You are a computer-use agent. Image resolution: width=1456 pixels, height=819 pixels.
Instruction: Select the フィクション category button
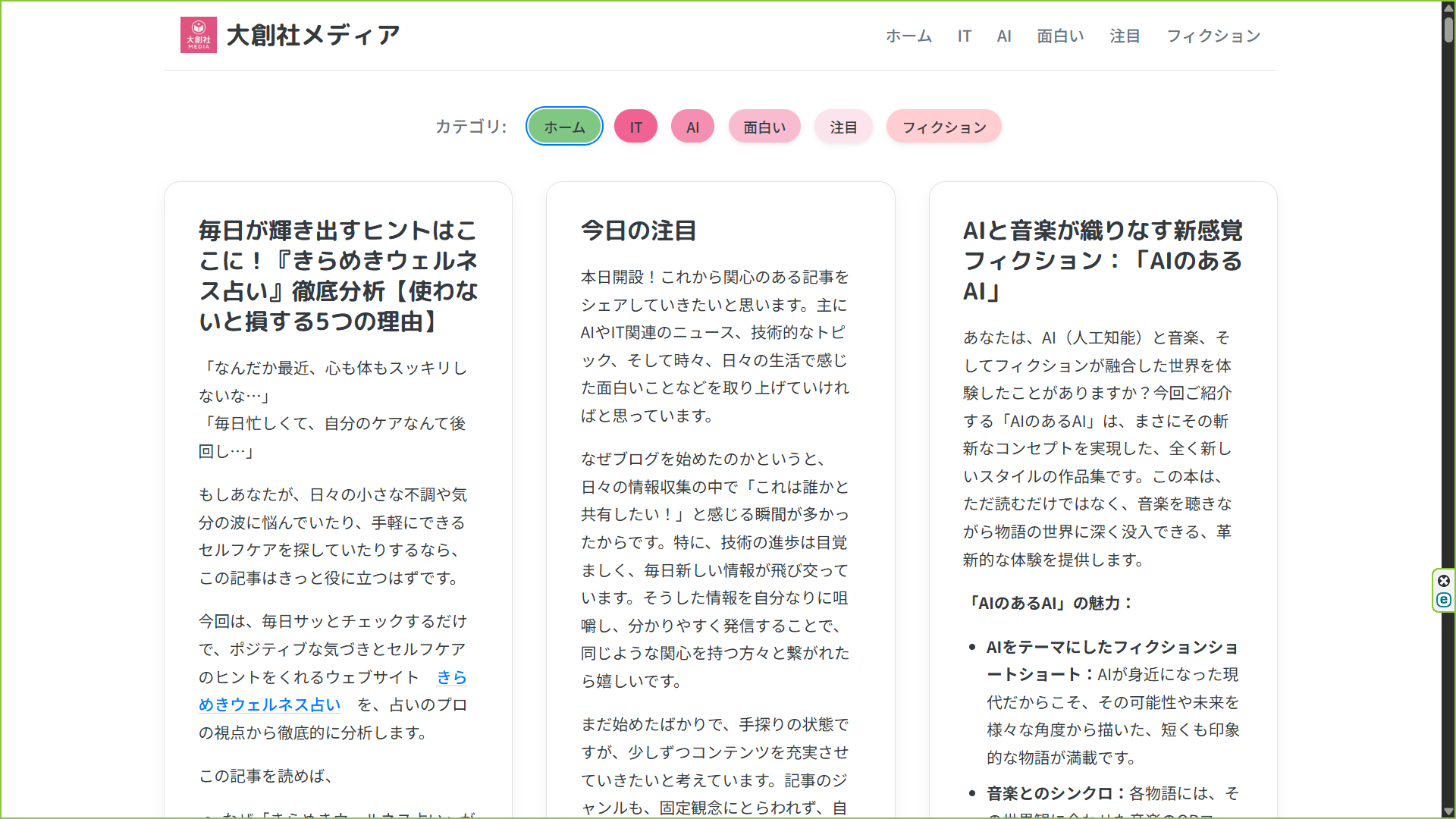point(943,127)
